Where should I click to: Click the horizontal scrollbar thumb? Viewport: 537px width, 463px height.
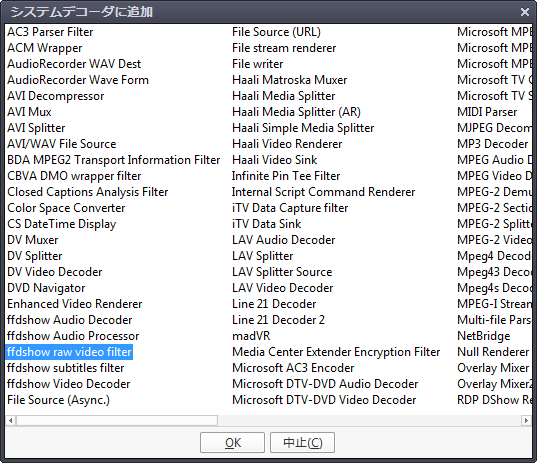click(x=117, y=420)
